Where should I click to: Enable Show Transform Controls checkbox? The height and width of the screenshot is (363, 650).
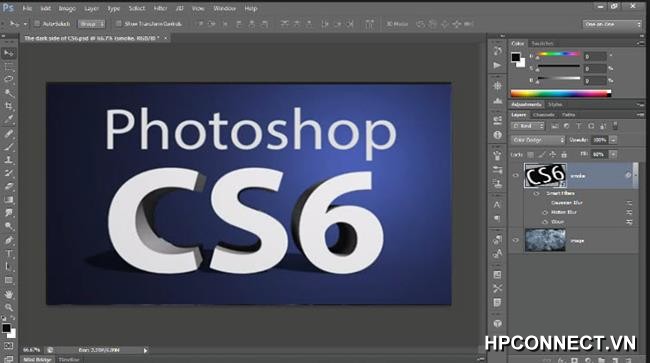[x=118, y=24]
